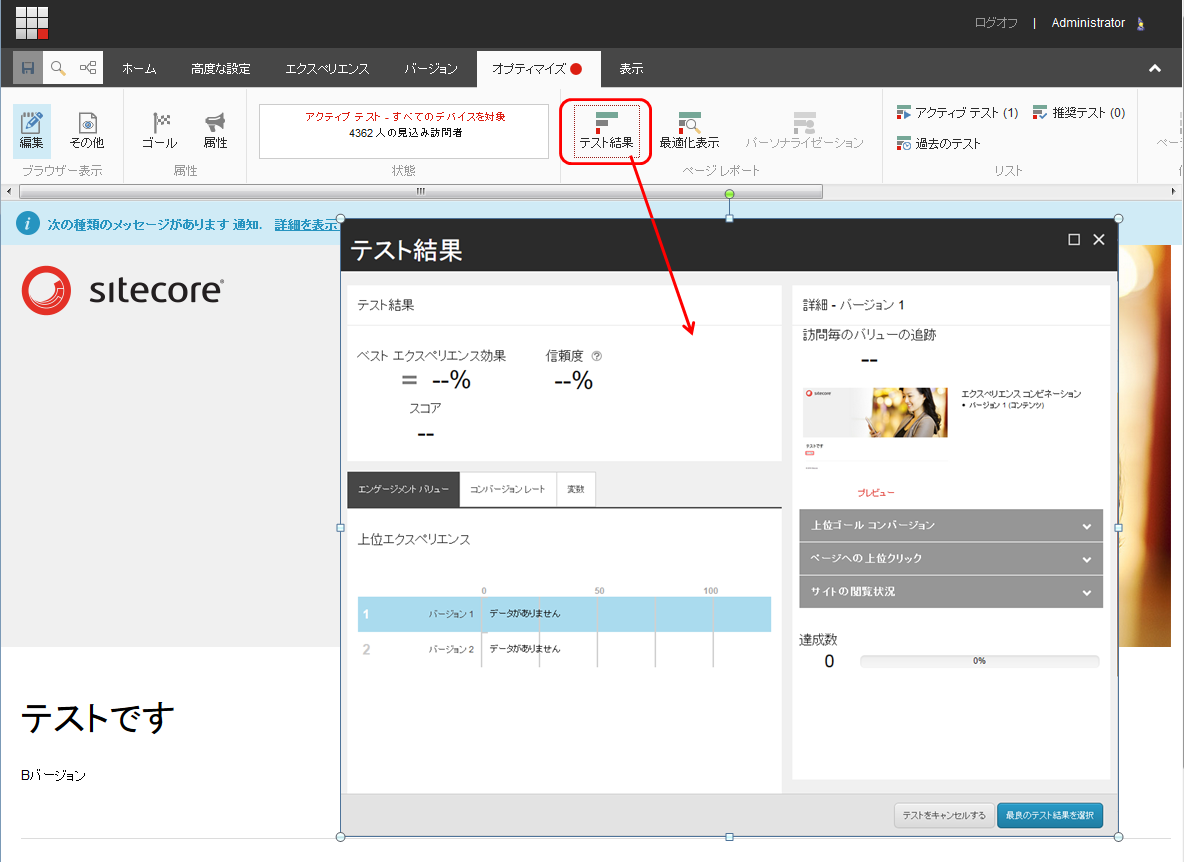This screenshot has height=862, width=1184.
Task: Switch to the コンバージョン レート tab
Action: [x=507, y=489]
